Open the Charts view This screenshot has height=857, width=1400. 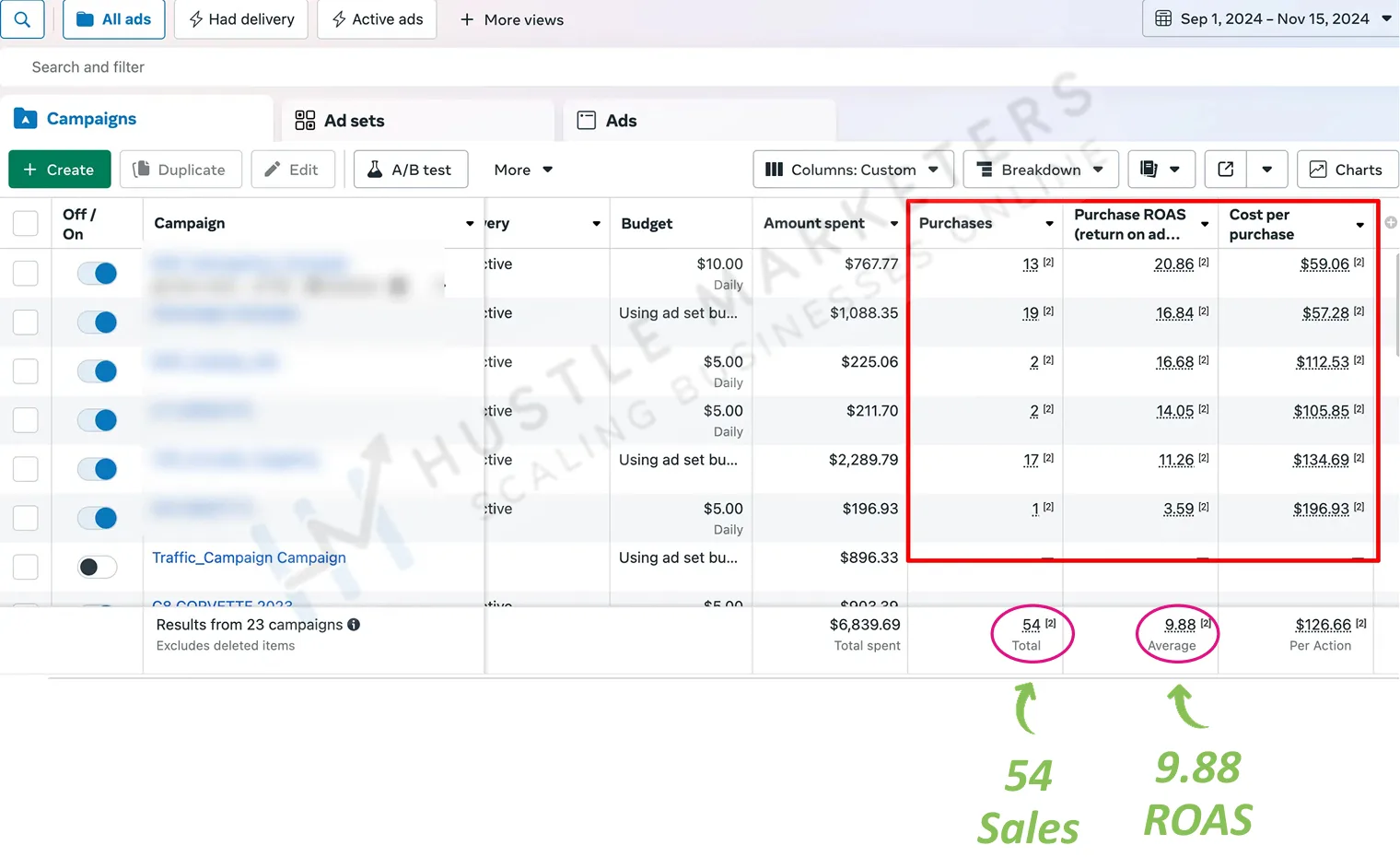(x=1347, y=170)
